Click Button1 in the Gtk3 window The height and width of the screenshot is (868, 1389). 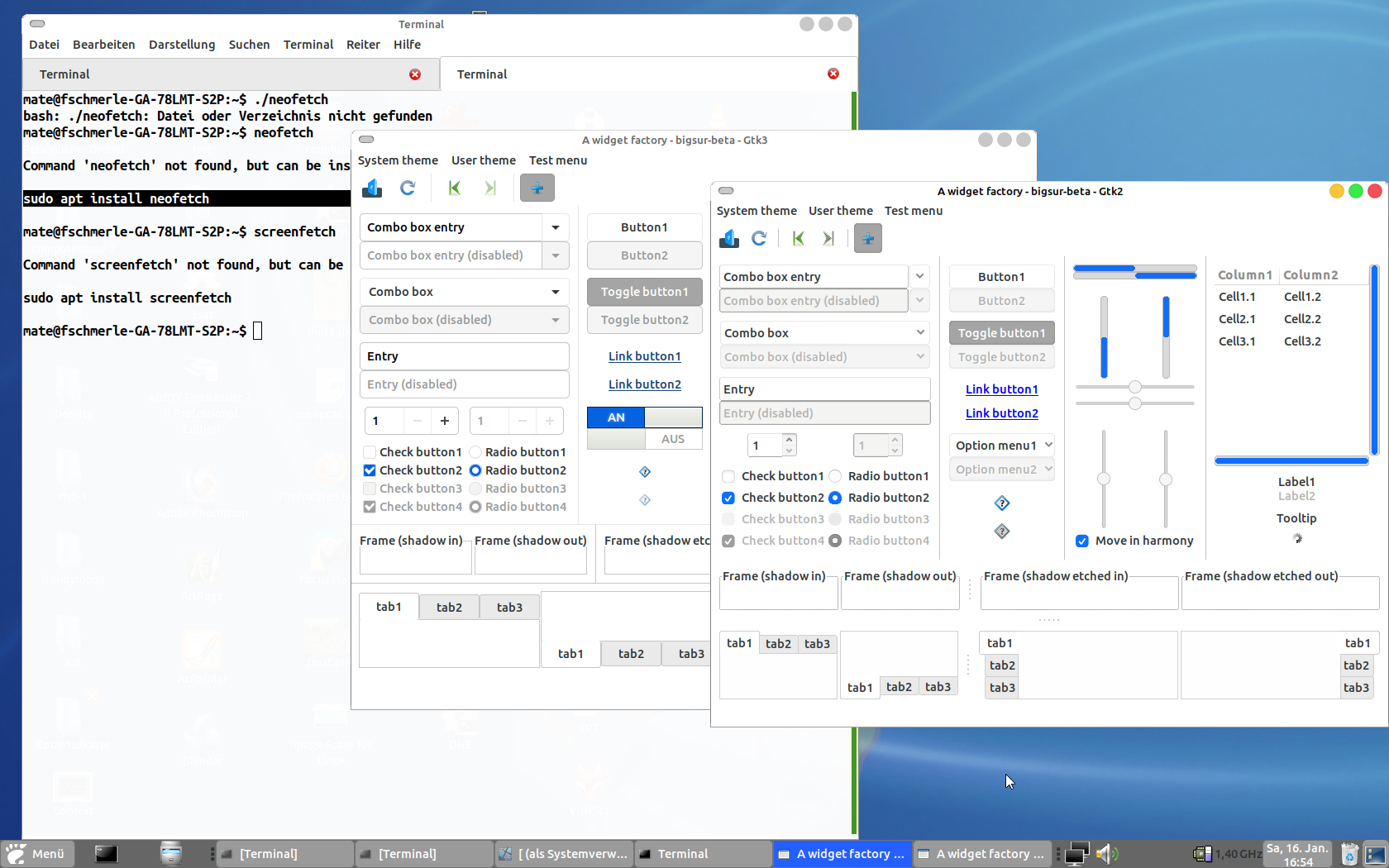click(645, 227)
